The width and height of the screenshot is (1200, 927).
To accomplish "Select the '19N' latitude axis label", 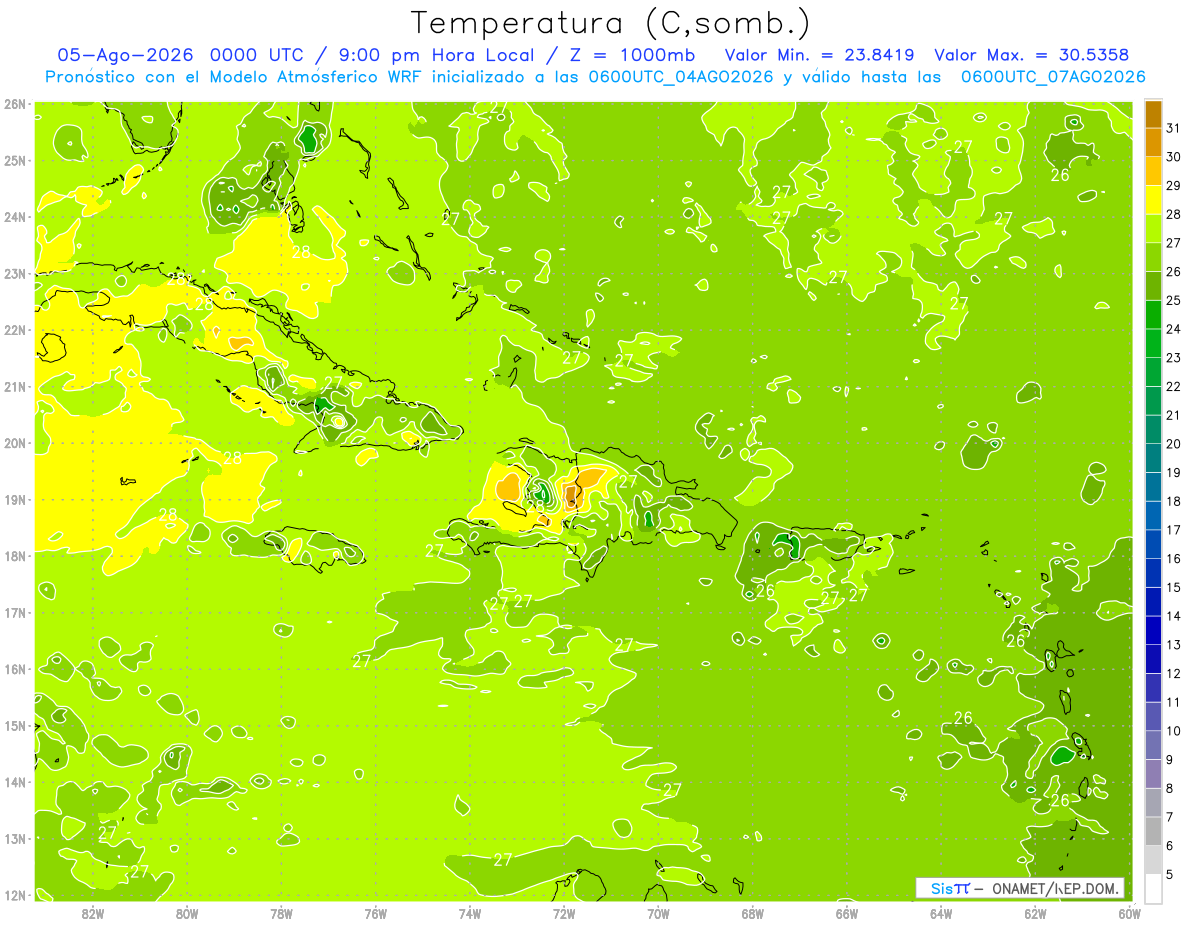I will [x=14, y=500].
